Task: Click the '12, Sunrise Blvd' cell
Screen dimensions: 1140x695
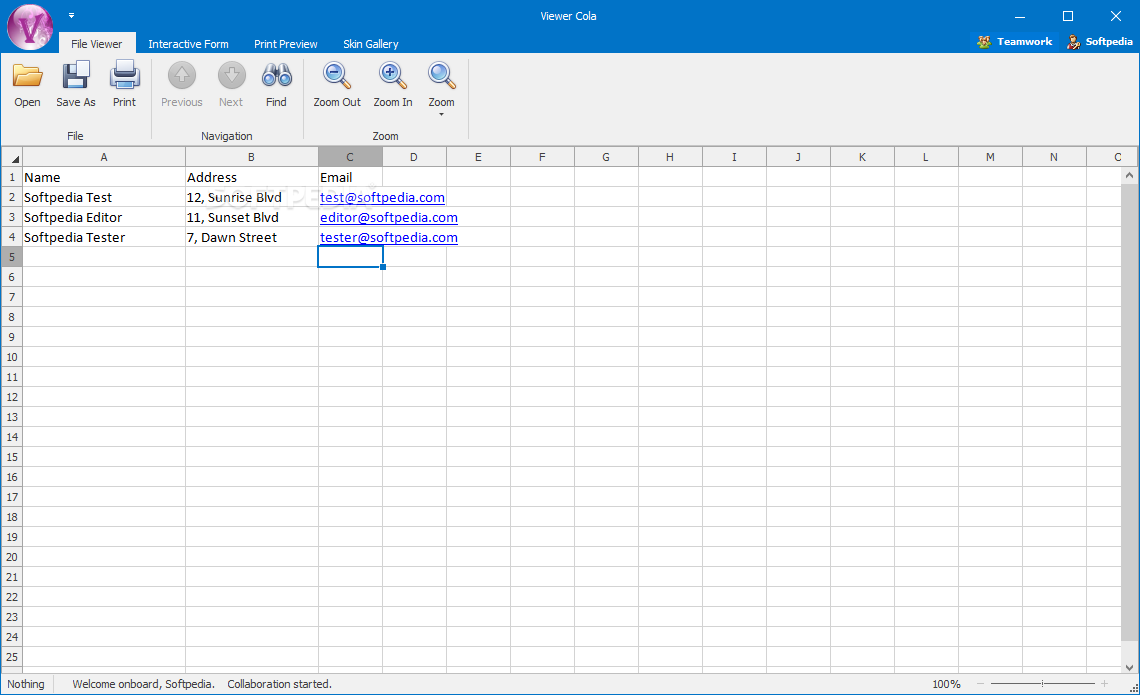Action: [252, 198]
